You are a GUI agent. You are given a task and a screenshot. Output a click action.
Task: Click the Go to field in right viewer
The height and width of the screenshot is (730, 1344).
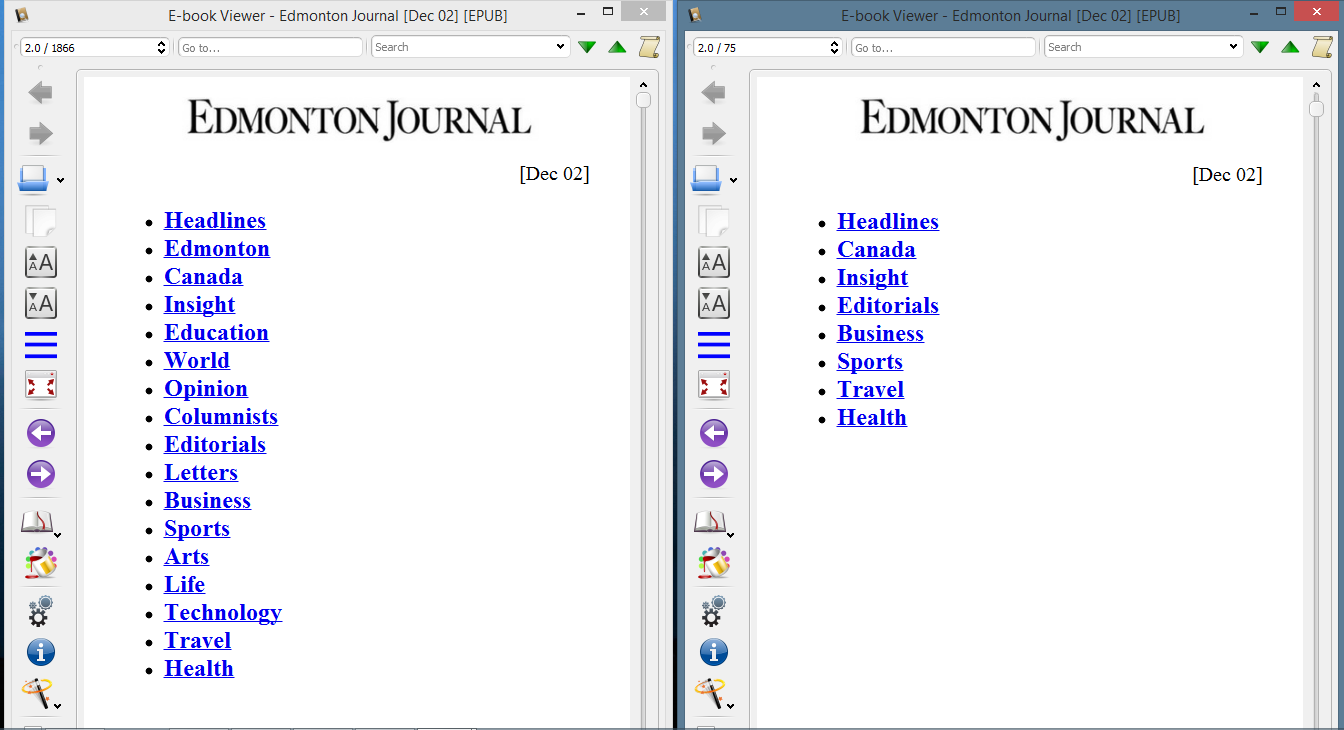point(943,47)
